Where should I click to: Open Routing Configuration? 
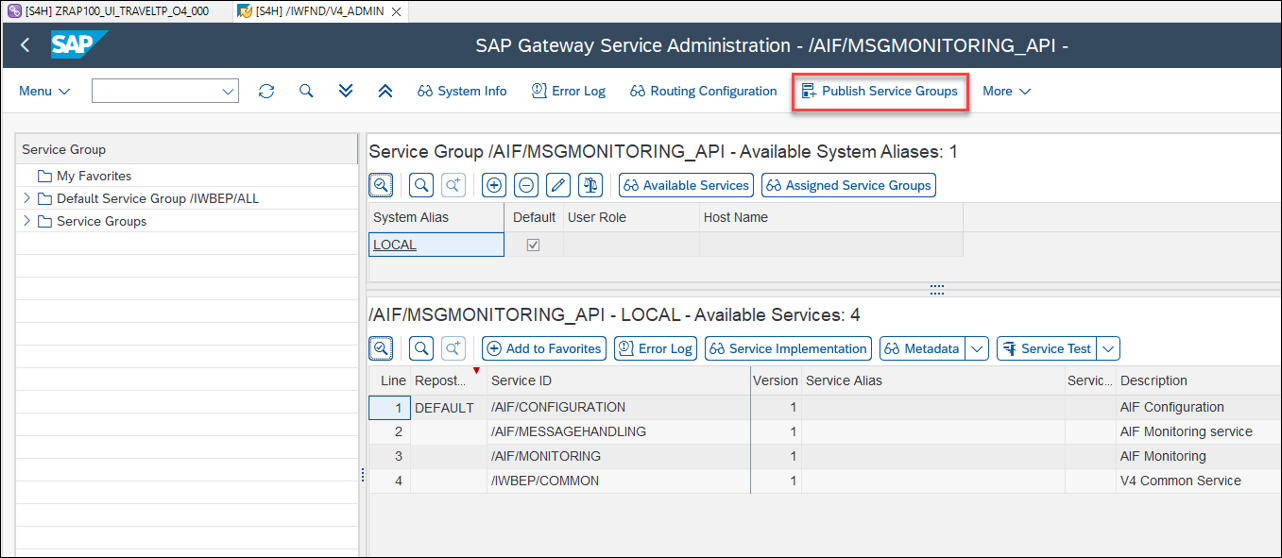(x=703, y=91)
